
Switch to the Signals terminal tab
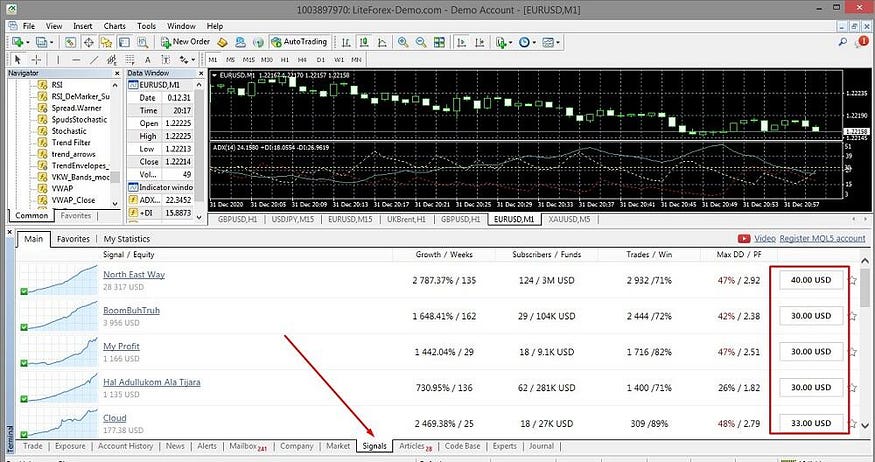(374, 446)
